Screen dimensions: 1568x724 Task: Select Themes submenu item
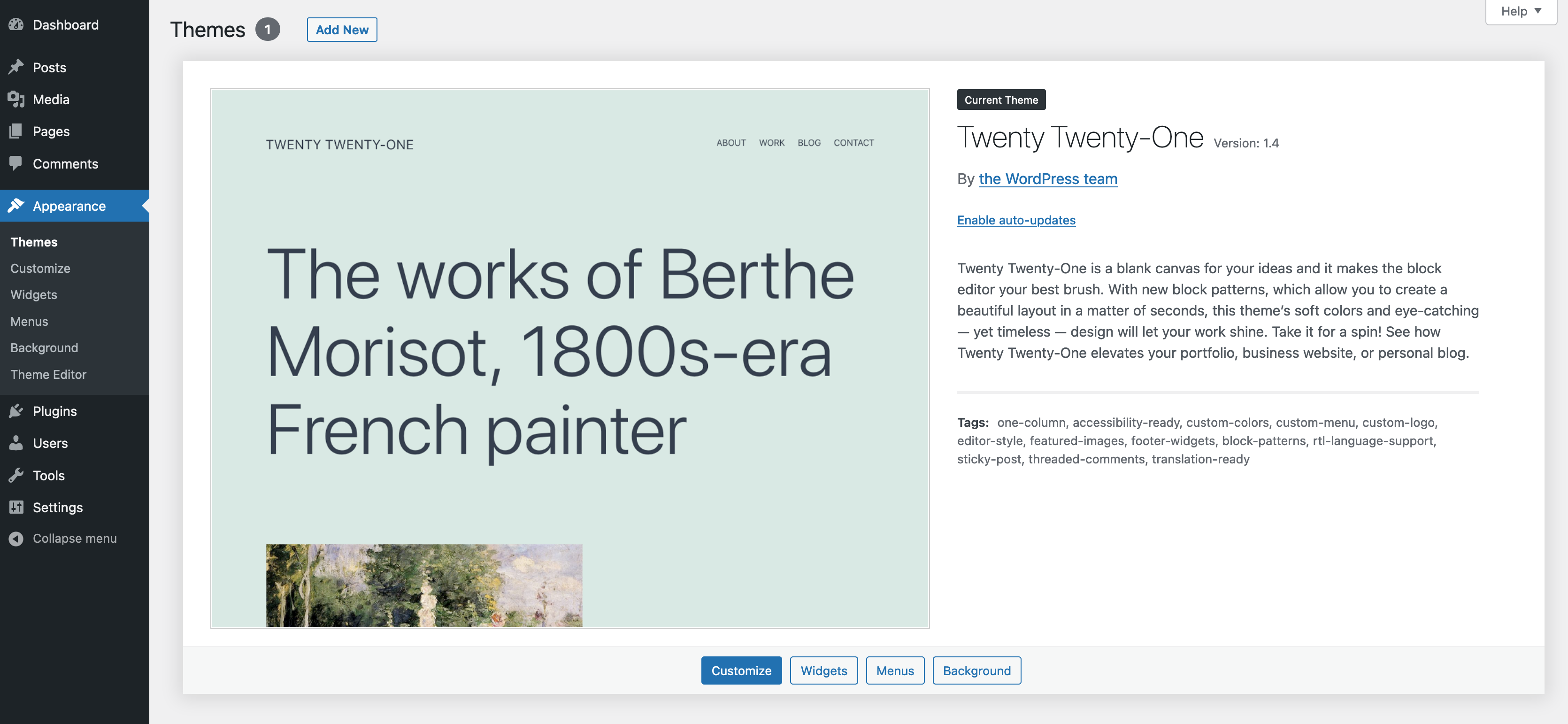tap(34, 242)
